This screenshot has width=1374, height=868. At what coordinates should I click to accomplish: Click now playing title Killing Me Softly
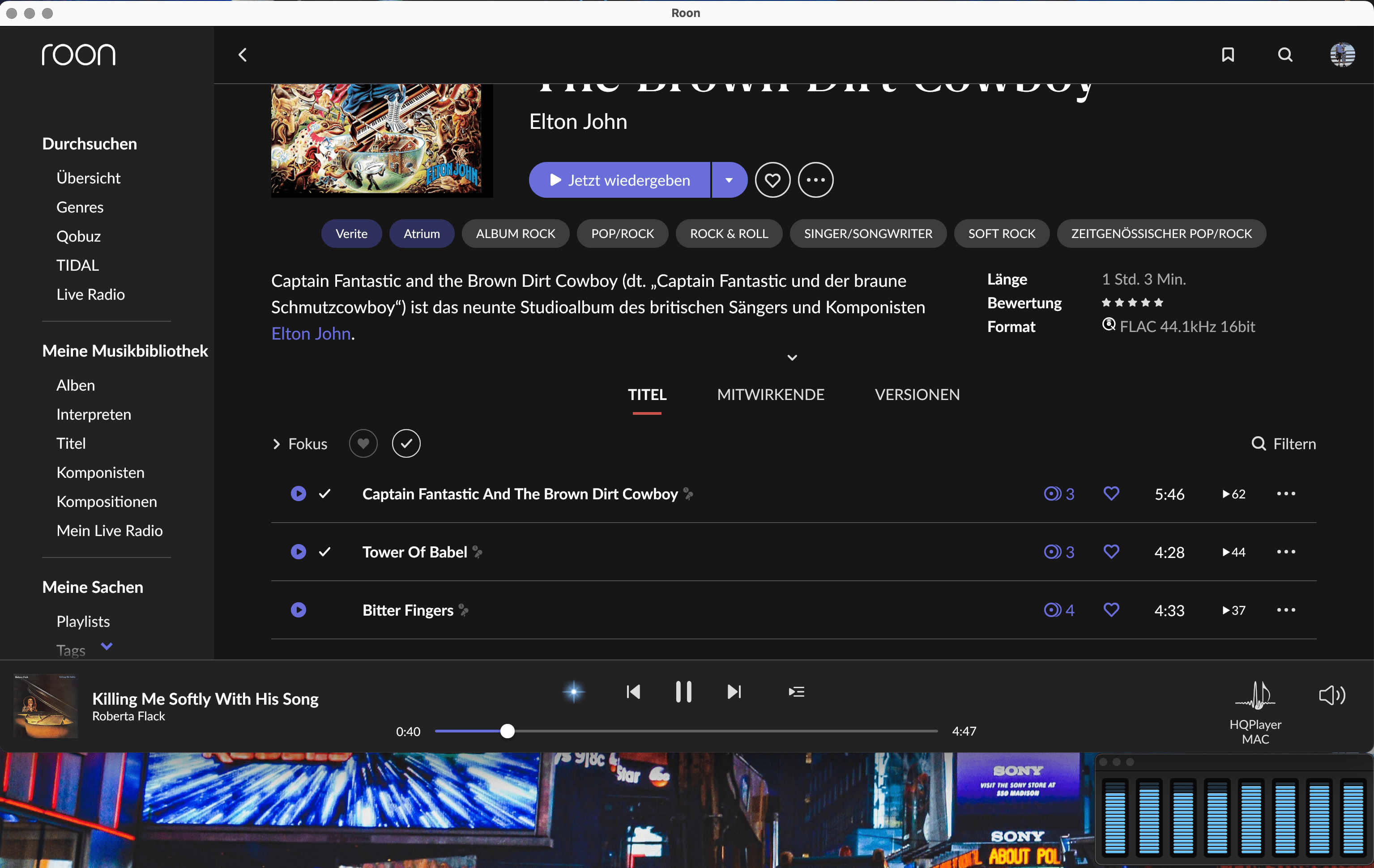pyautogui.click(x=205, y=698)
